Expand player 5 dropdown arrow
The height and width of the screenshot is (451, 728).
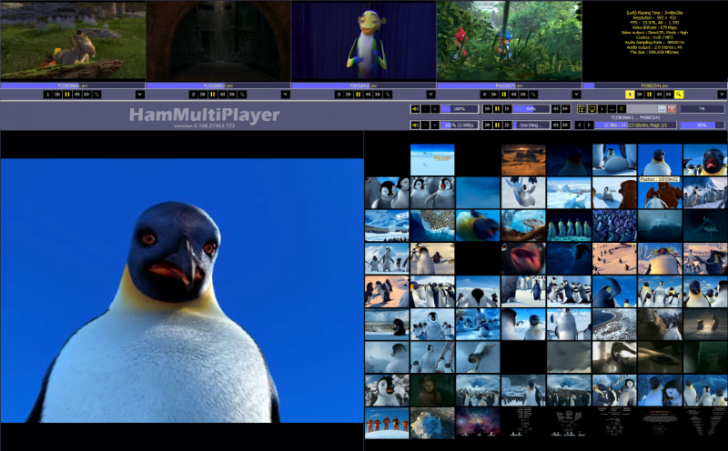click(722, 94)
